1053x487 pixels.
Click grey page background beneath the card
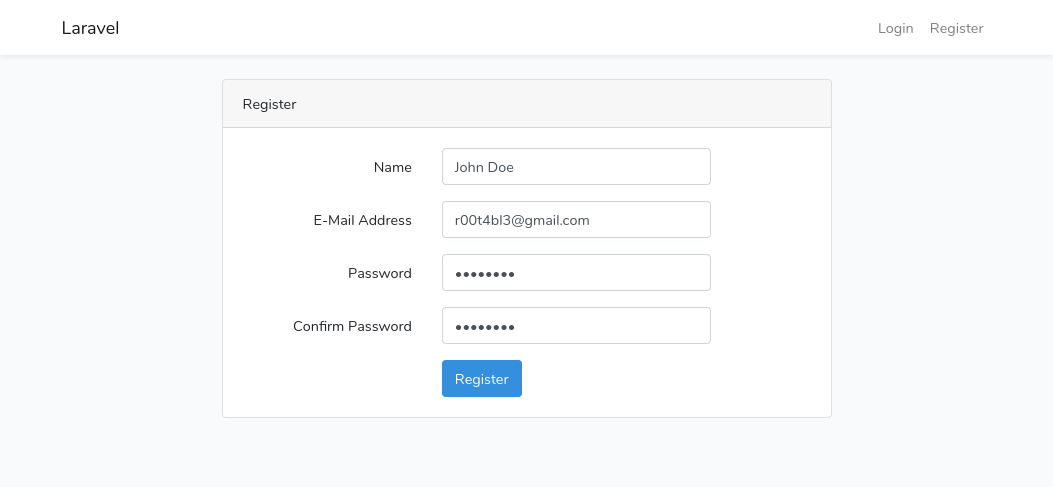[526, 453]
